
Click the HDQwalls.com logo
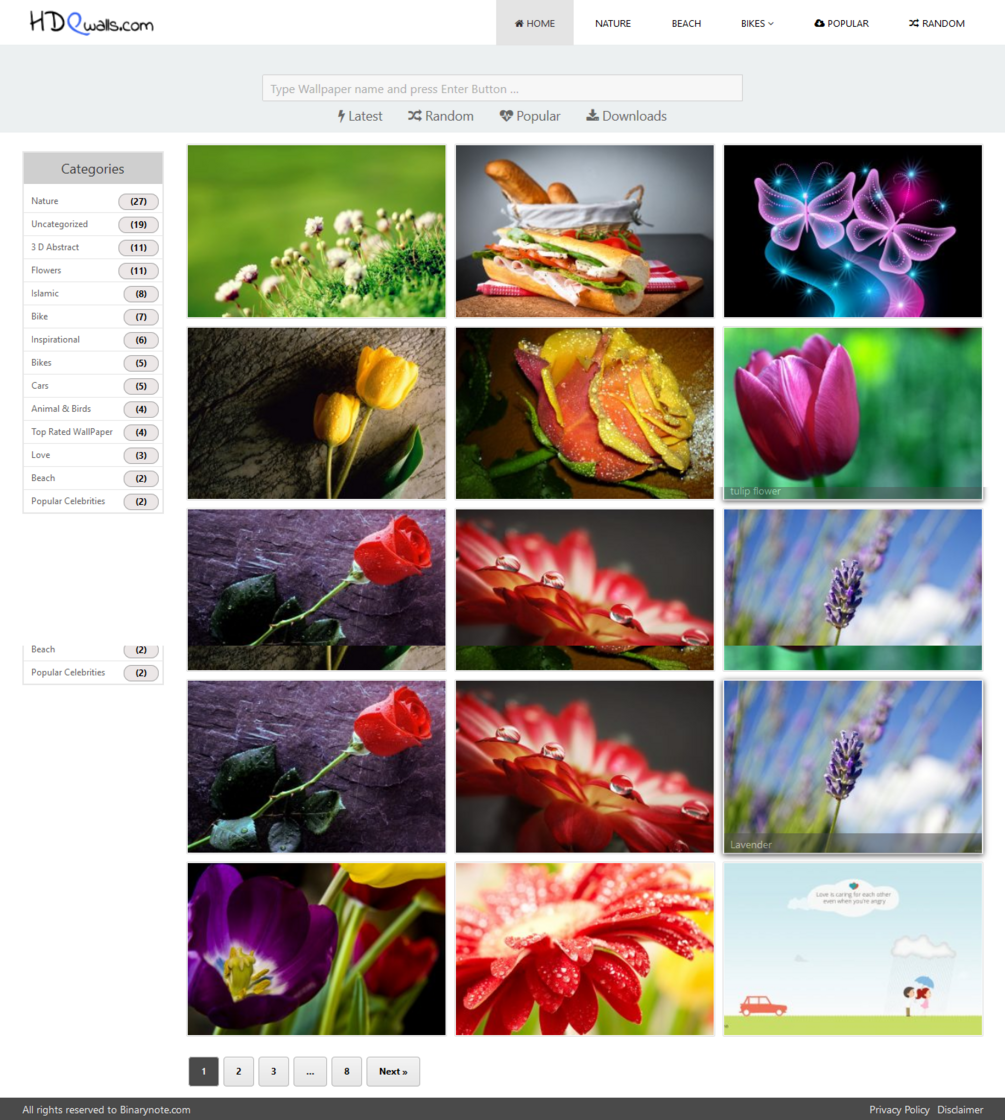click(x=91, y=23)
